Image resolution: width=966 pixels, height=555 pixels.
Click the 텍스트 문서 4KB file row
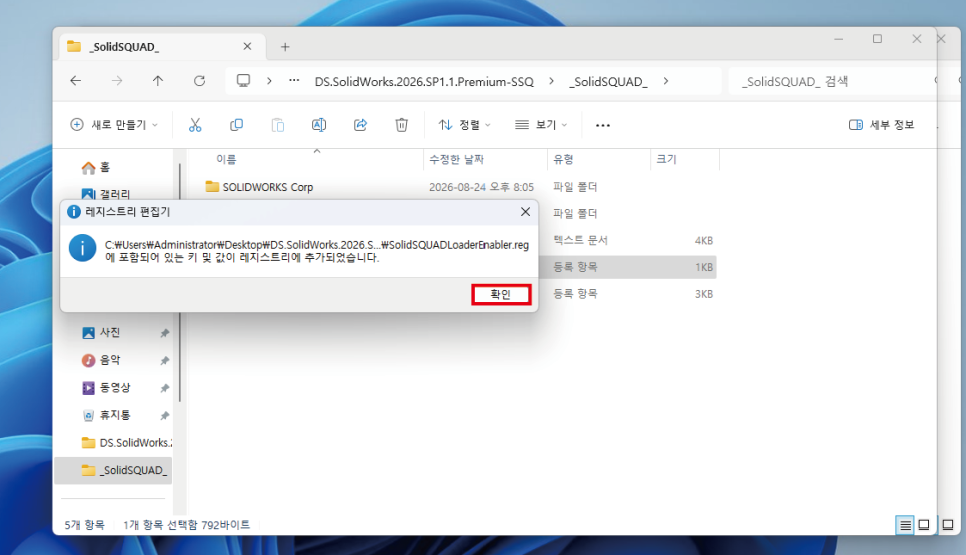coord(627,240)
